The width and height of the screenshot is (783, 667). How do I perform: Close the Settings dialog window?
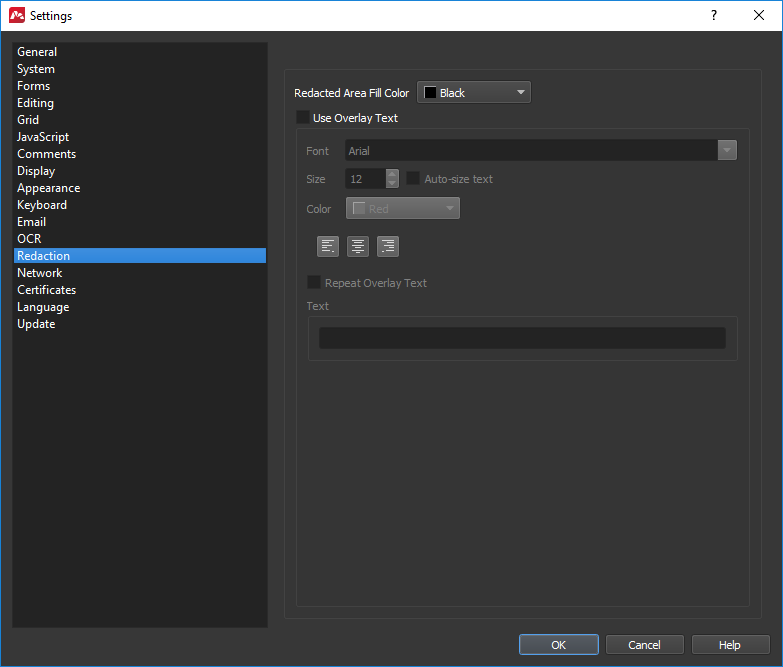[x=759, y=15]
